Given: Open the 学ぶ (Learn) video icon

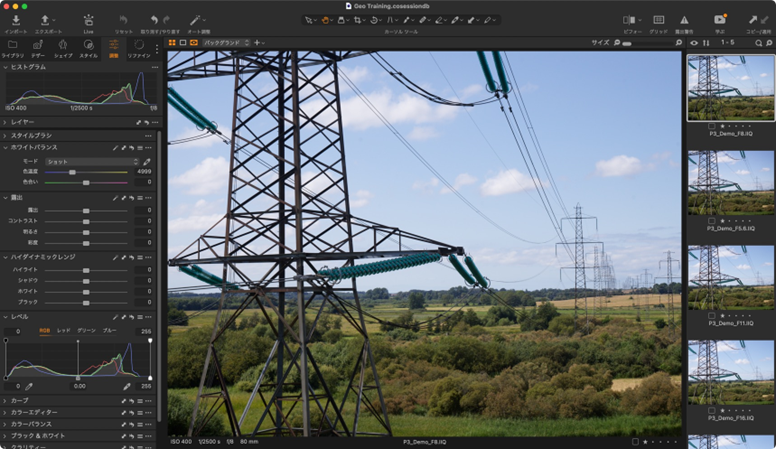Looking at the screenshot, I should (x=720, y=20).
